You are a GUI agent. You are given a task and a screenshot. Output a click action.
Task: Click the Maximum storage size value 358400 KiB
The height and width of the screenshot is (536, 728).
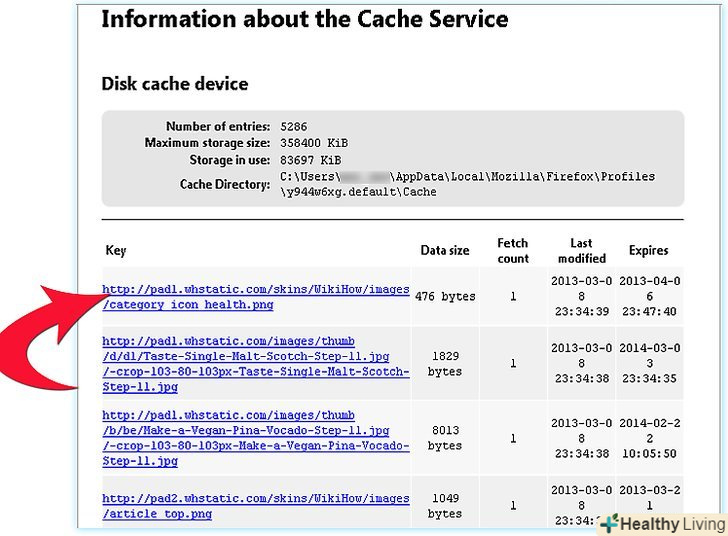[314, 143]
